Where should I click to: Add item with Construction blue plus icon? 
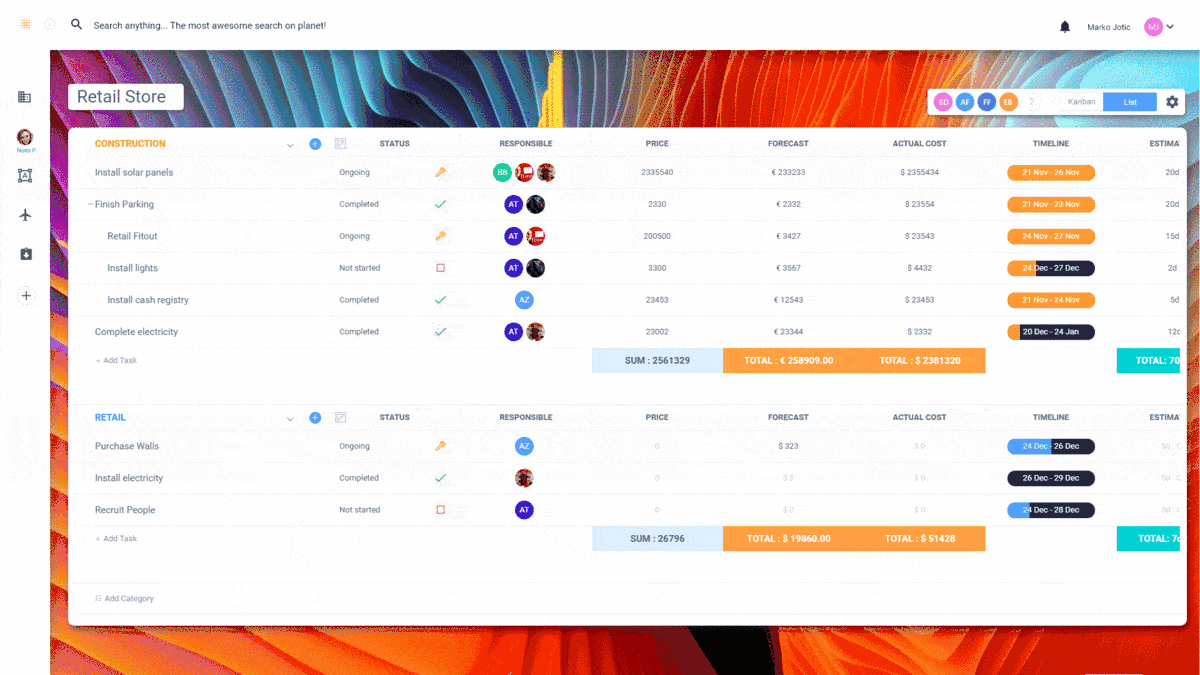point(315,144)
